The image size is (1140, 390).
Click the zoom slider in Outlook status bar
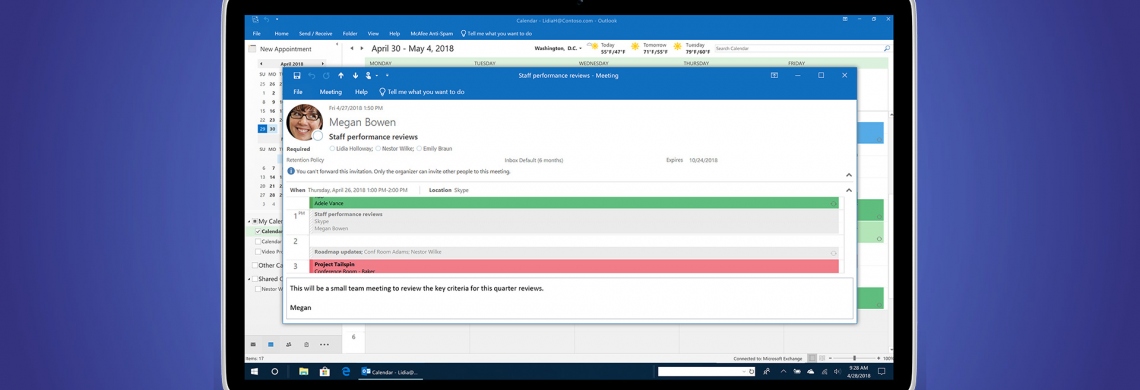[x=854, y=358]
